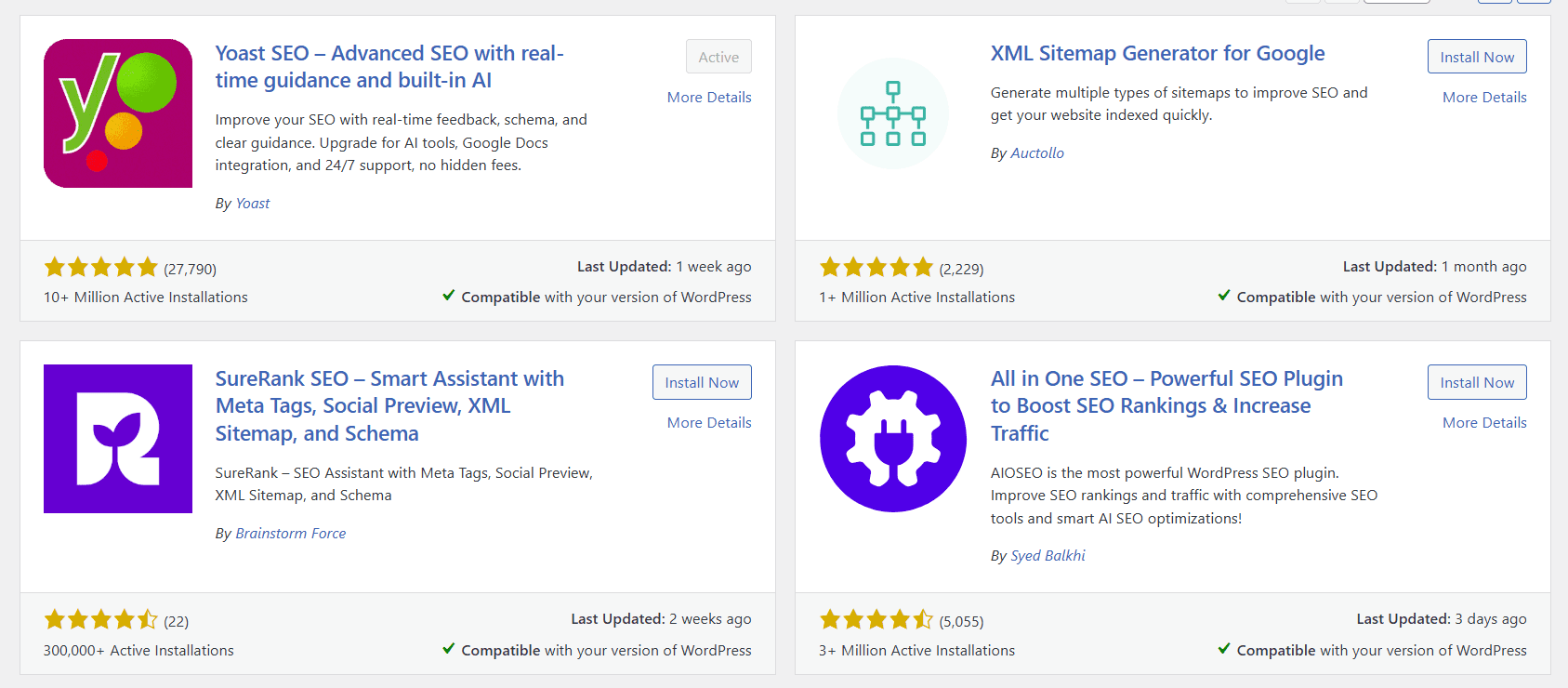
Task: Click the AIOSEO description paragraph
Action: click(x=1184, y=496)
